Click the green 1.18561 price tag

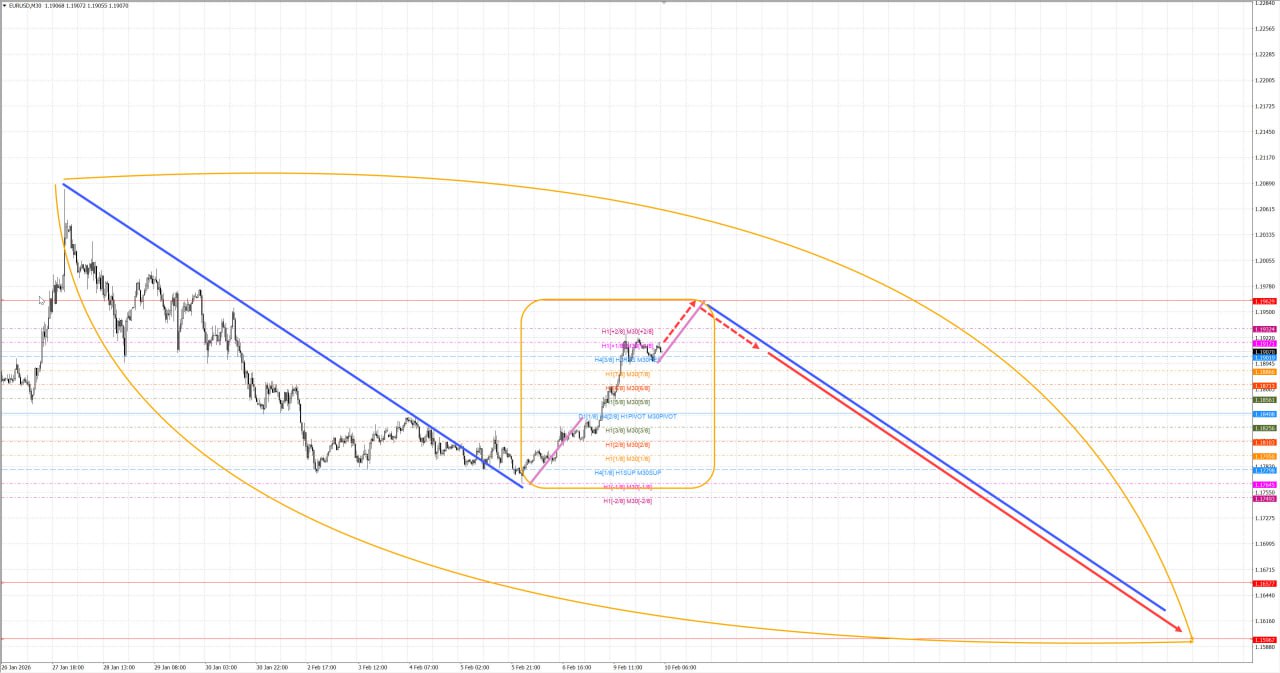(1265, 400)
